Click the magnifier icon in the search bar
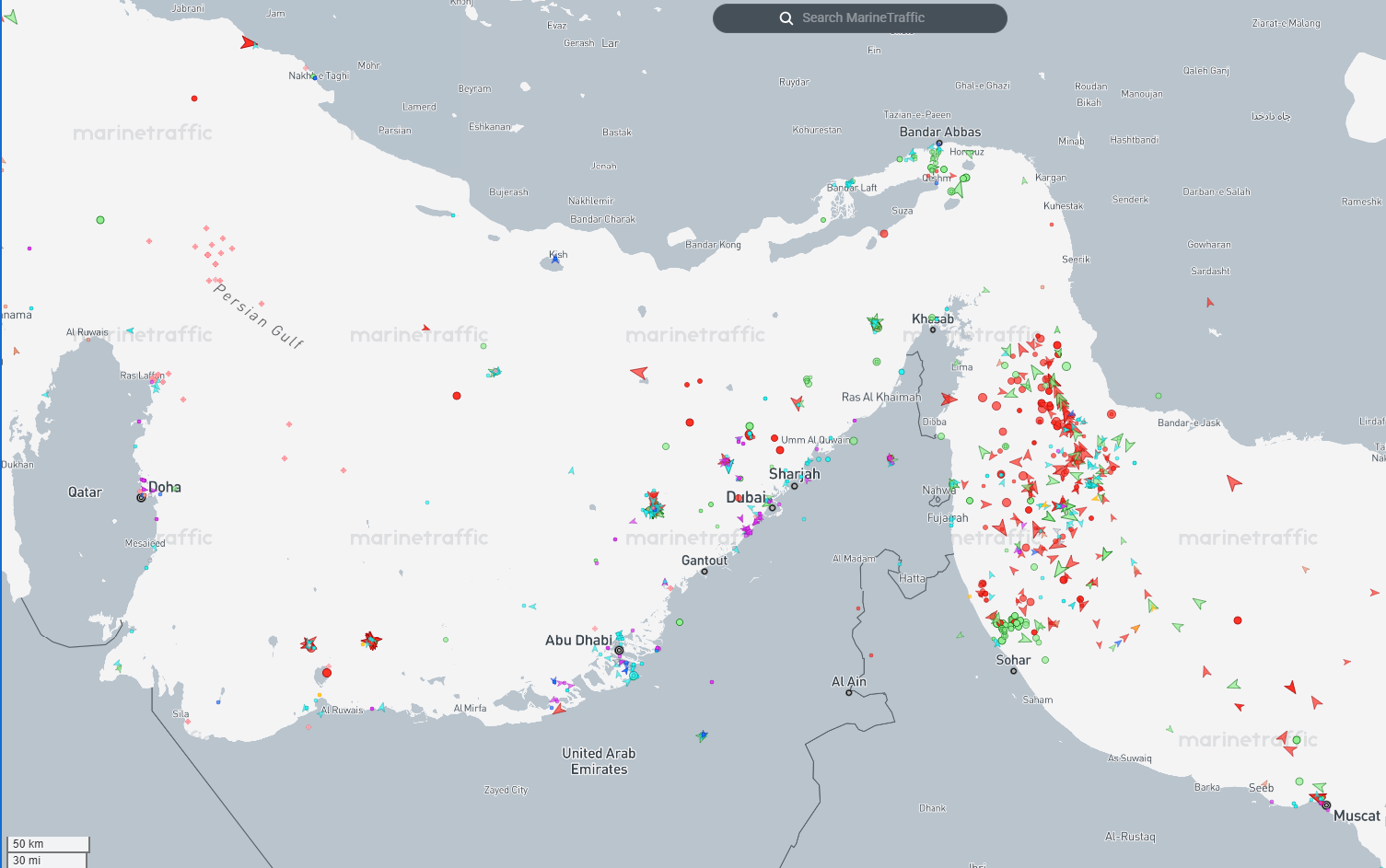The image size is (1386, 868). point(786,18)
